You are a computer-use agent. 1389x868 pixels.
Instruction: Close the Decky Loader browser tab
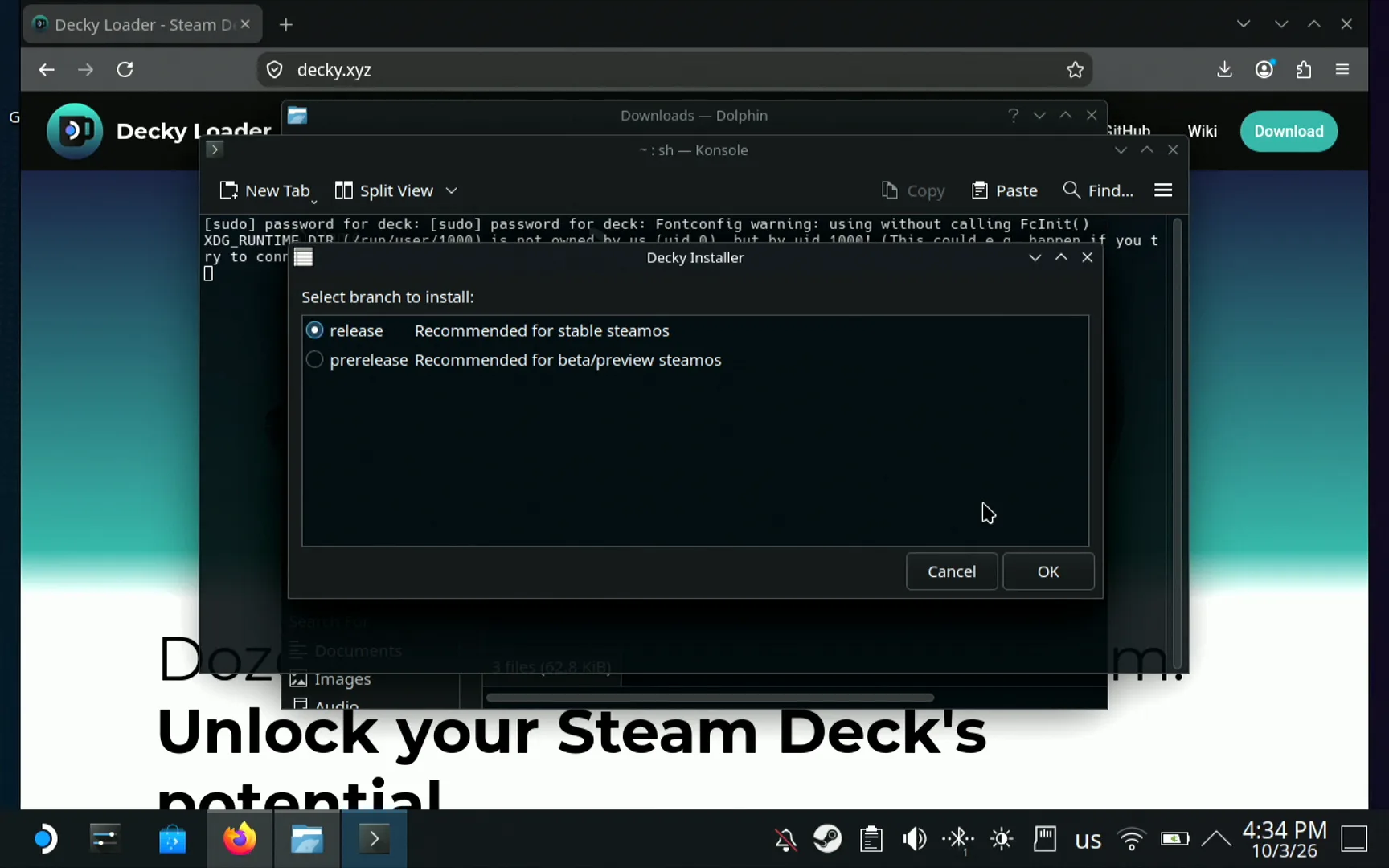(245, 24)
